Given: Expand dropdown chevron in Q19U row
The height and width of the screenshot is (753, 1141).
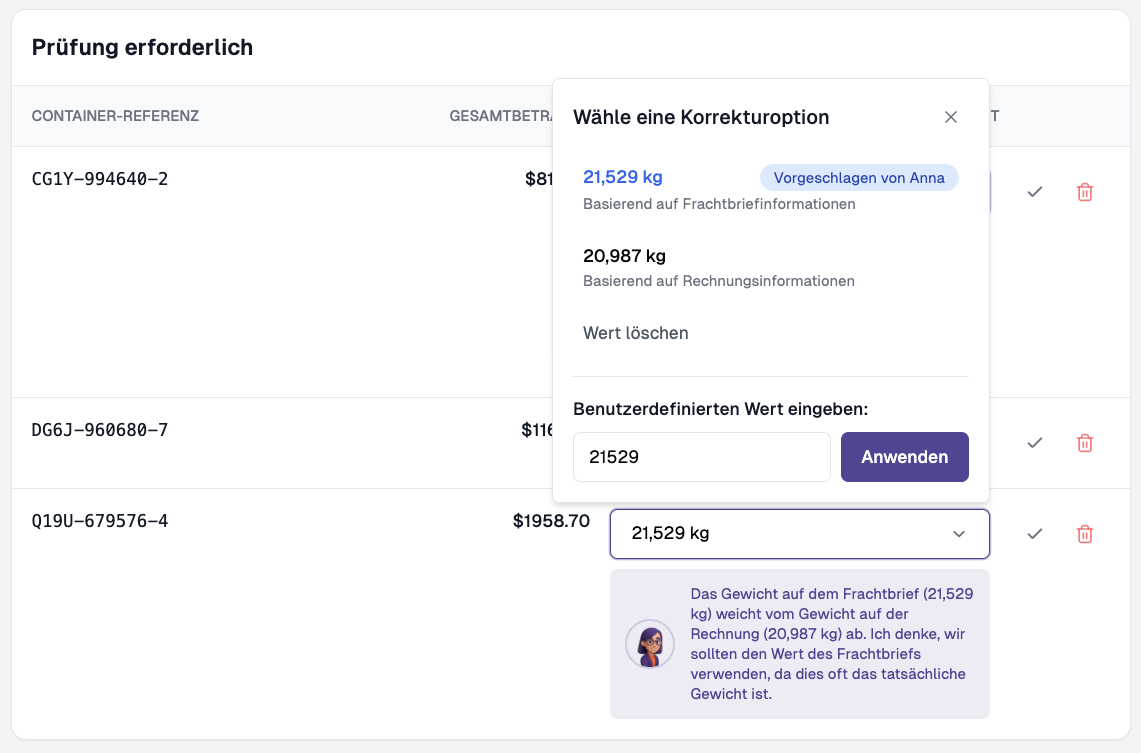Looking at the screenshot, I should 958,534.
